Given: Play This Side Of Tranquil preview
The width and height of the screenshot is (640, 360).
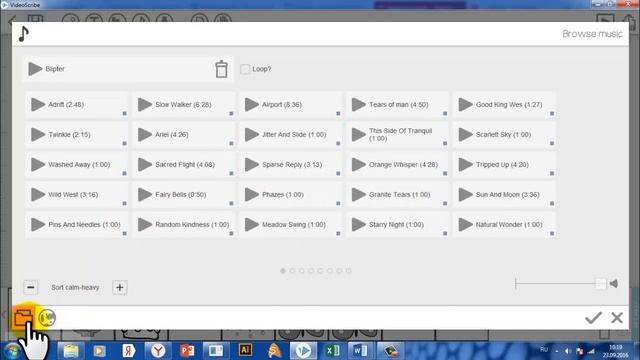Looking at the screenshot, I should click(359, 135).
